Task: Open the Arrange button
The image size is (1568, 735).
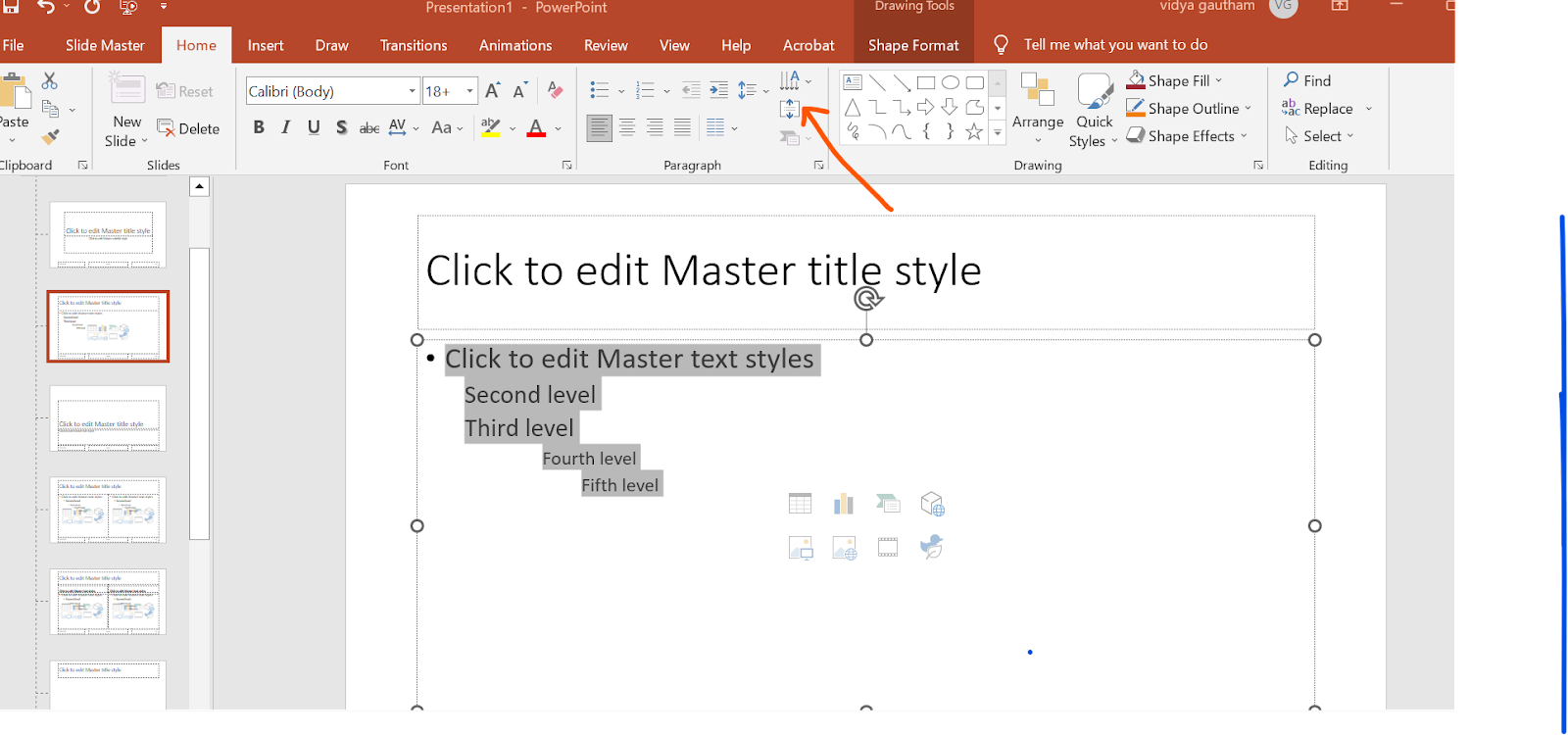Action: pyautogui.click(x=1038, y=109)
